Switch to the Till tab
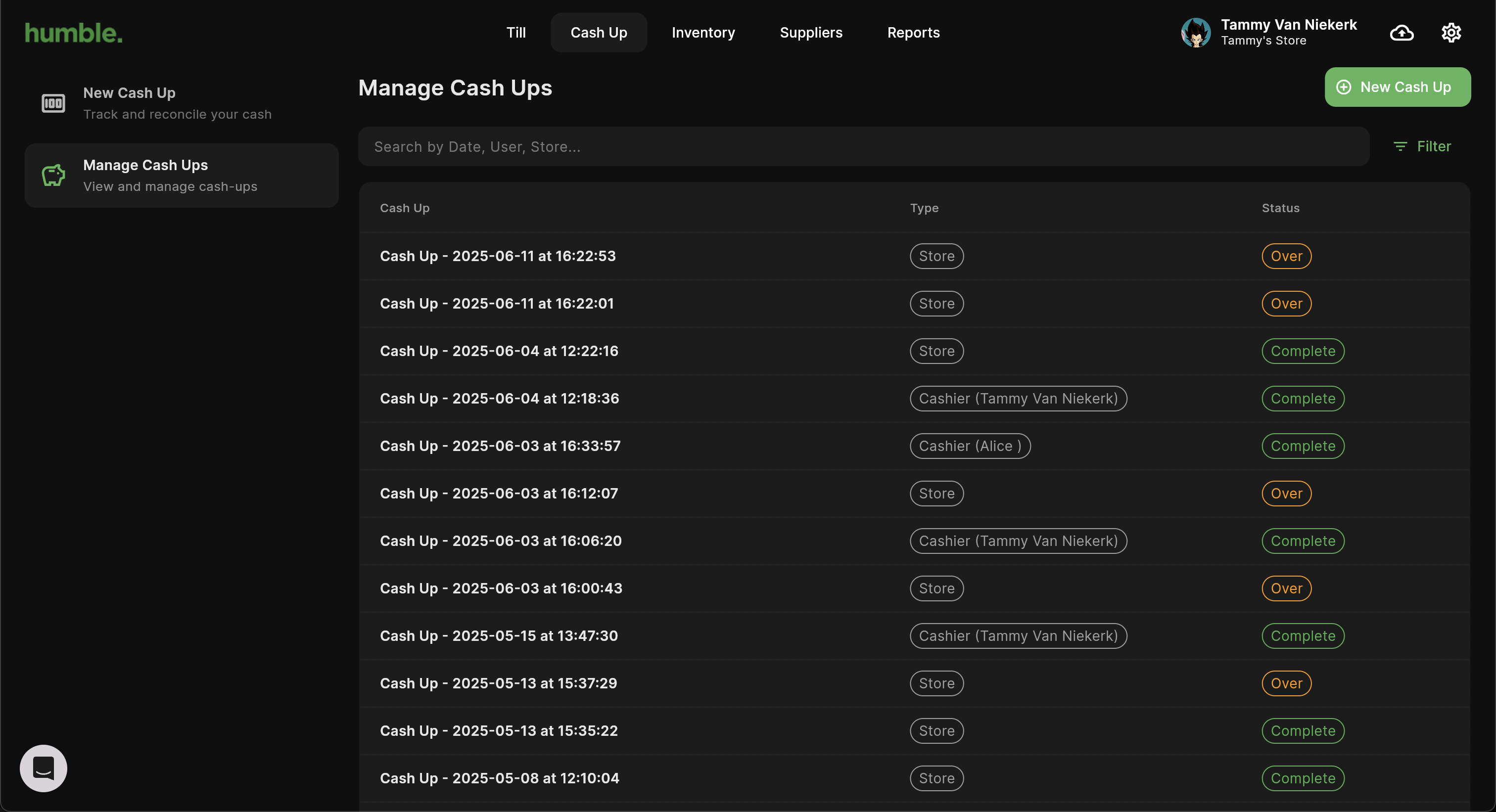 [x=515, y=33]
